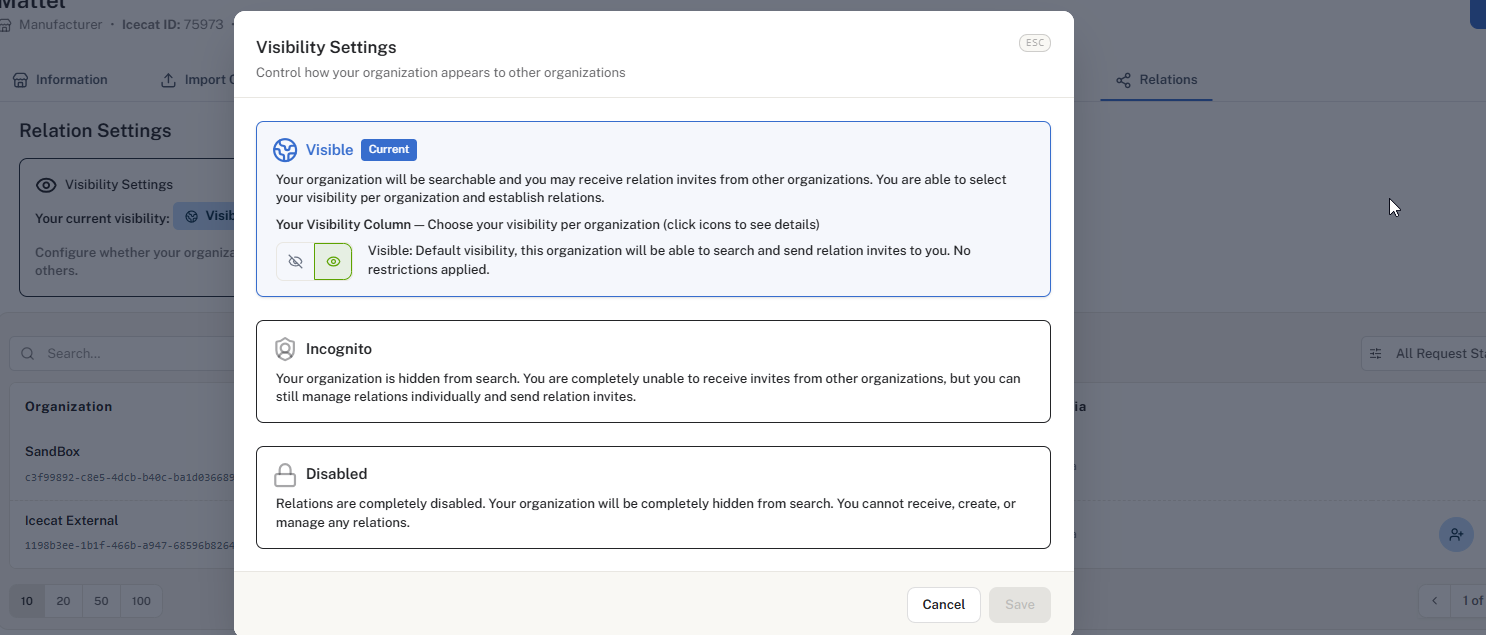
Task: Choose the Incognito visibility option
Action: (653, 371)
